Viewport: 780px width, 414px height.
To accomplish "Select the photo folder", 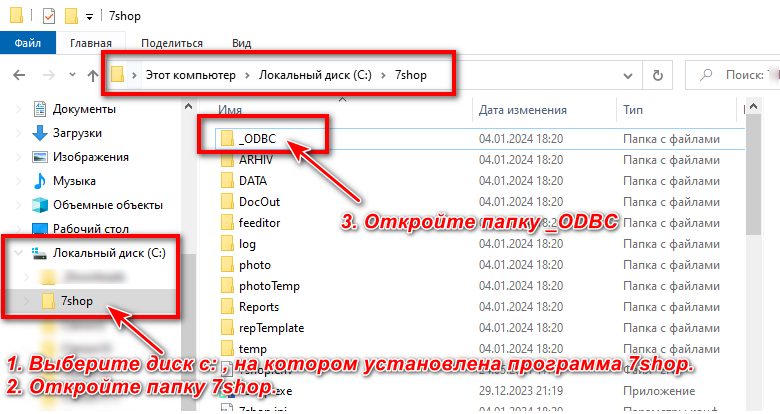I will click(x=255, y=265).
